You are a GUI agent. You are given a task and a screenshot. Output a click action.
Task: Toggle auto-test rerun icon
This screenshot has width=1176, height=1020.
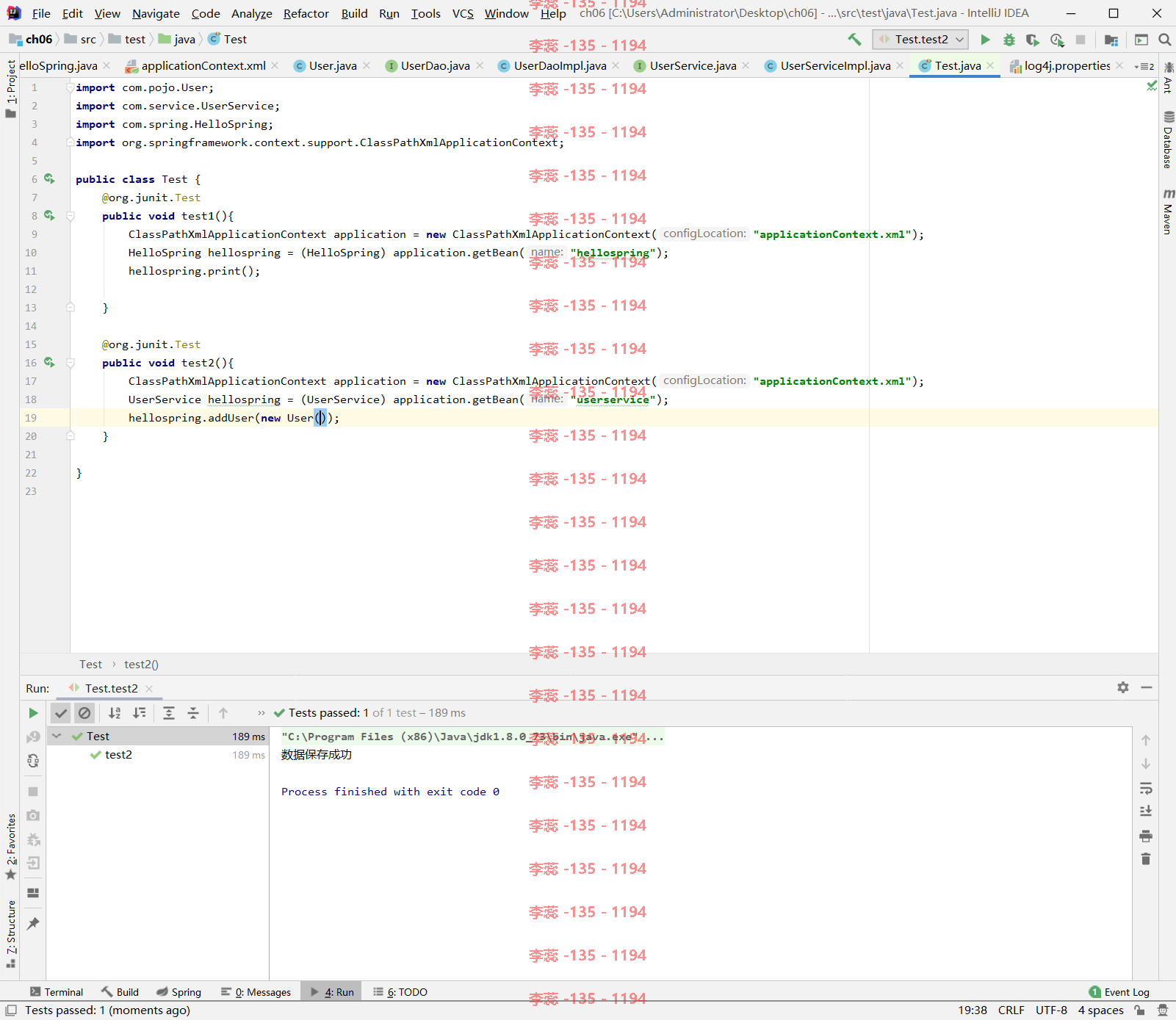point(33,761)
